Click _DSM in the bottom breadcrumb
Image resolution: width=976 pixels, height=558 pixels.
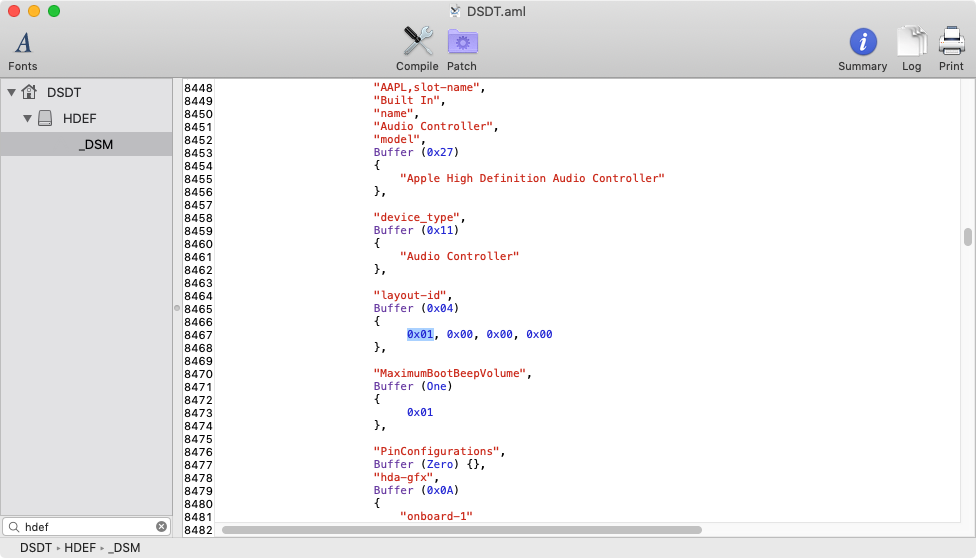pyautogui.click(x=124, y=548)
